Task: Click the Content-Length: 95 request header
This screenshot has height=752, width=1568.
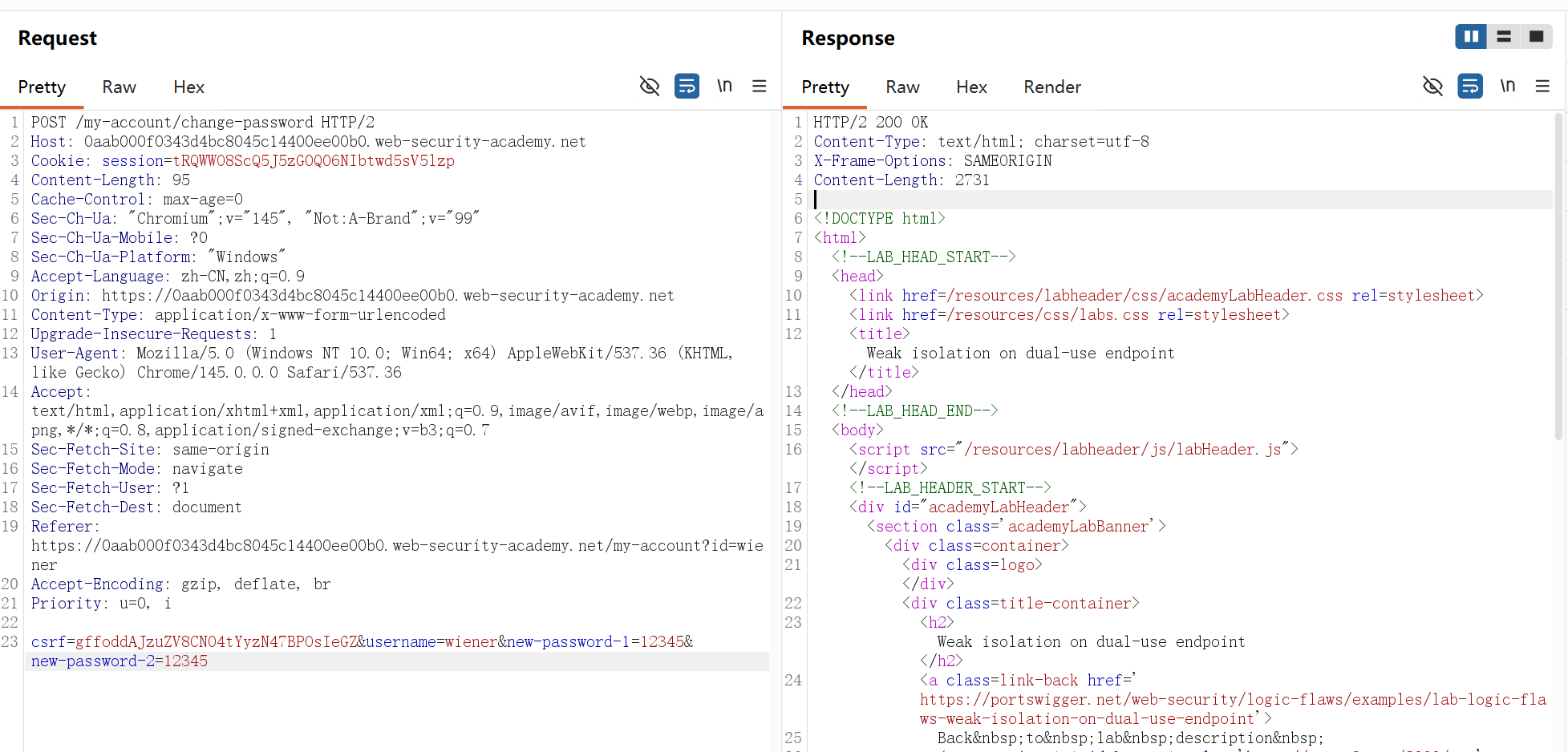Action: 111,180
